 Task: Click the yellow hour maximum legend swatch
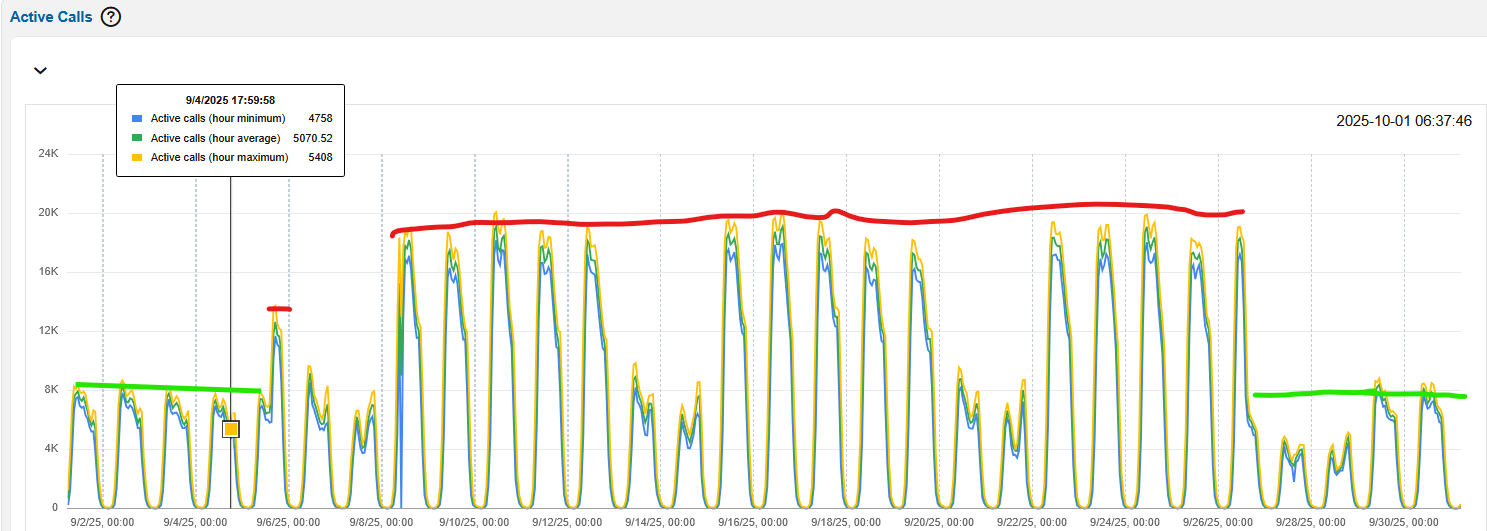point(138,158)
